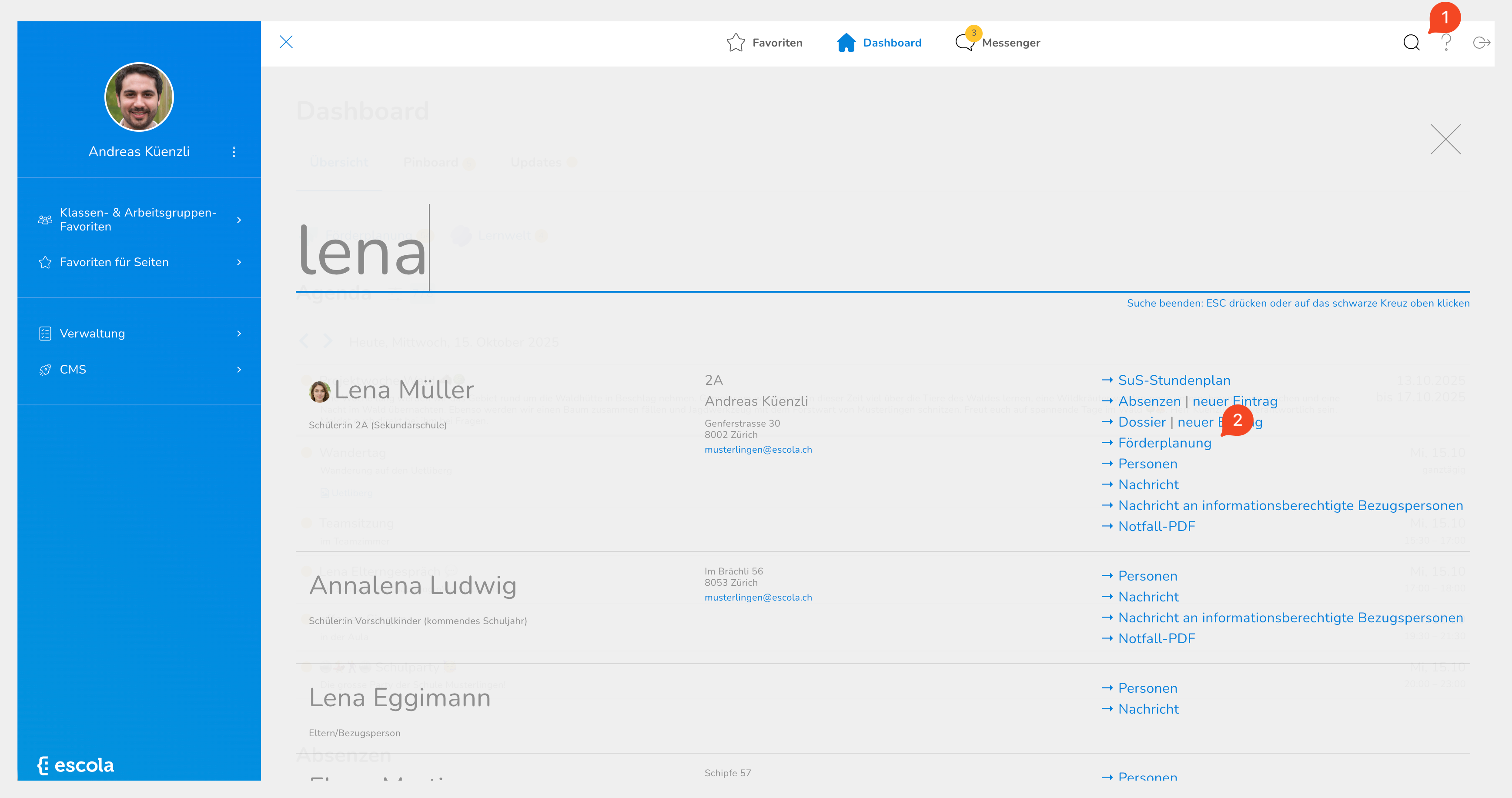Click the Favoriten star icon
The height and width of the screenshot is (798, 1512).
pyautogui.click(x=736, y=43)
